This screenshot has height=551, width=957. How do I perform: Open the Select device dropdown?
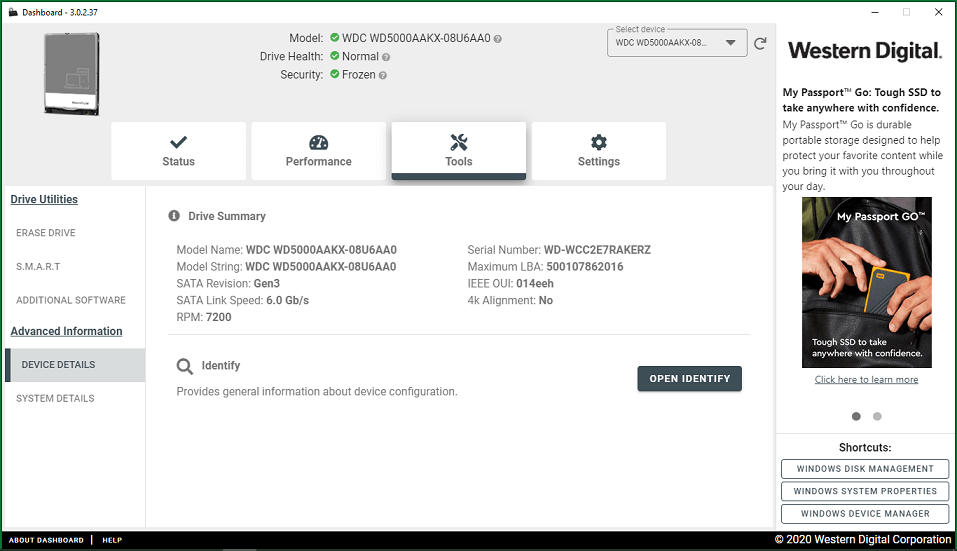point(677,43)
